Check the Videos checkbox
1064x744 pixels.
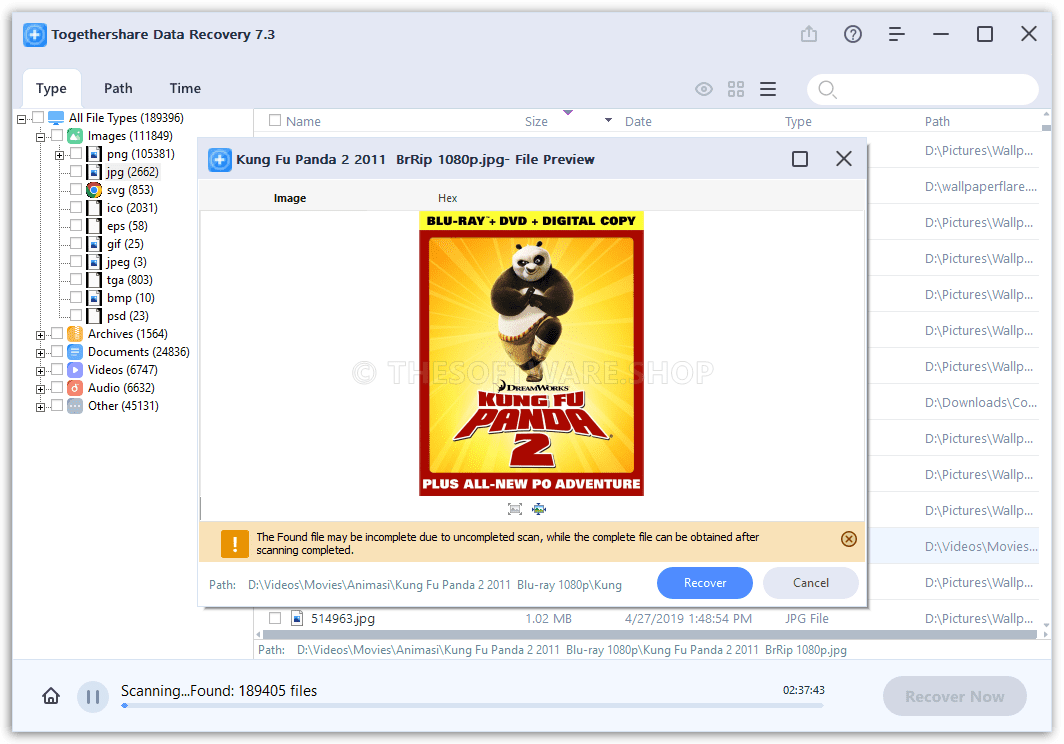(x=57, y=369)
